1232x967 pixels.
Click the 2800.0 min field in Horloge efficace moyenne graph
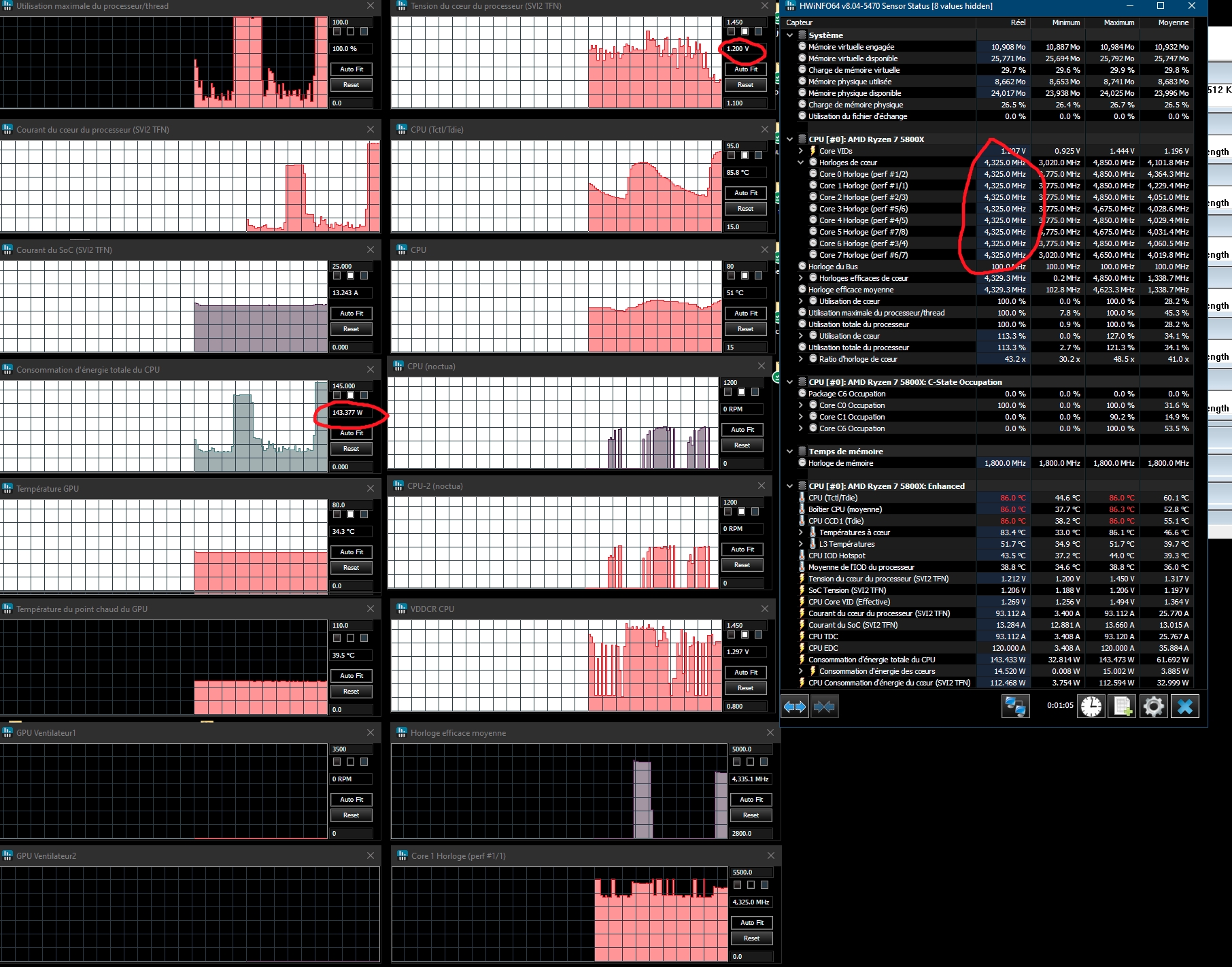(x=751, y=834)
